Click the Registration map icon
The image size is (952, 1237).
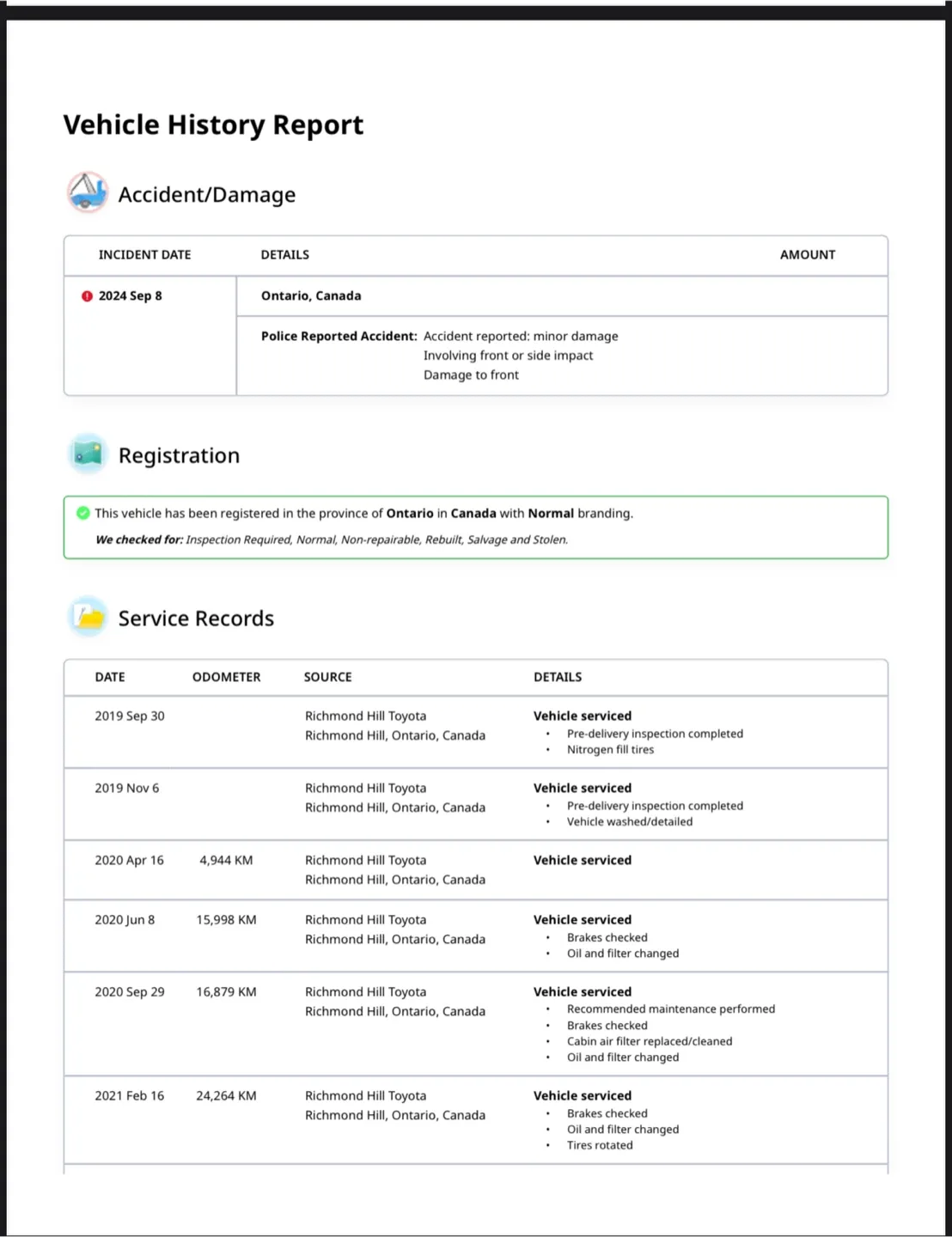(x=88, y=454)
